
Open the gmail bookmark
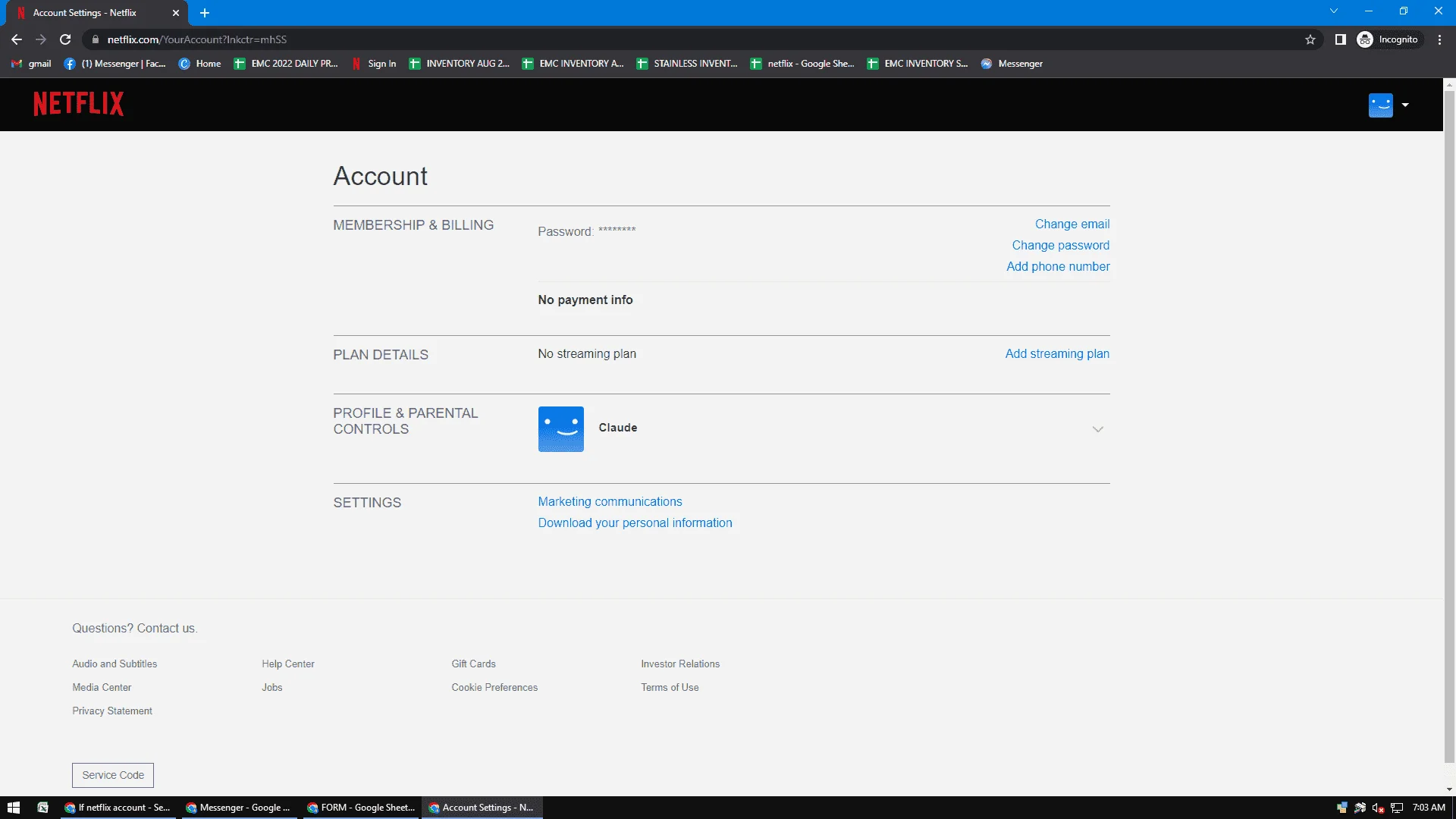coord(31,64)
